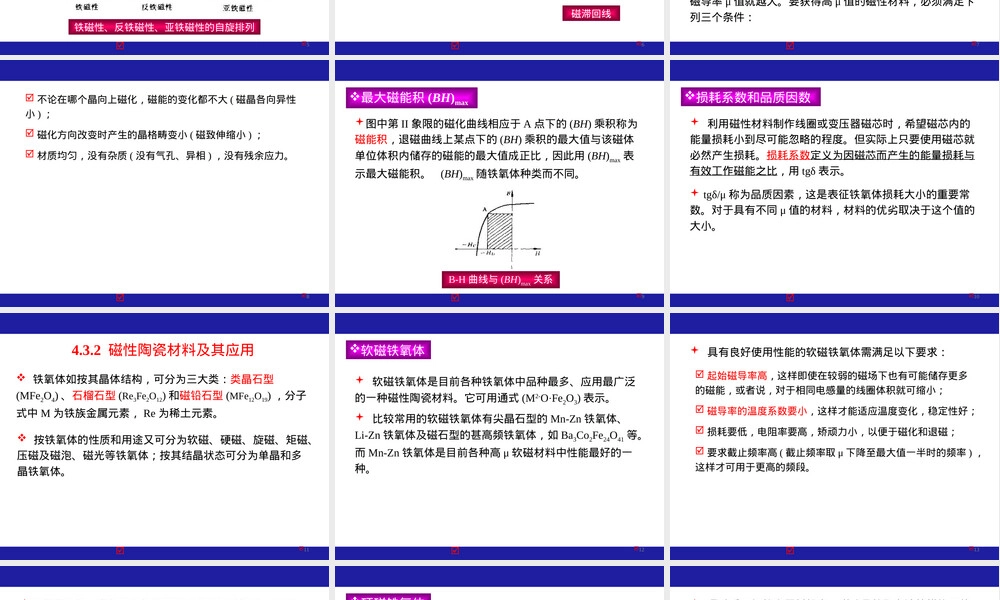
Task: Click the text 材料均匀，没有杂质 ( 没有气孔、异相 )
Action: pos(124,156)
